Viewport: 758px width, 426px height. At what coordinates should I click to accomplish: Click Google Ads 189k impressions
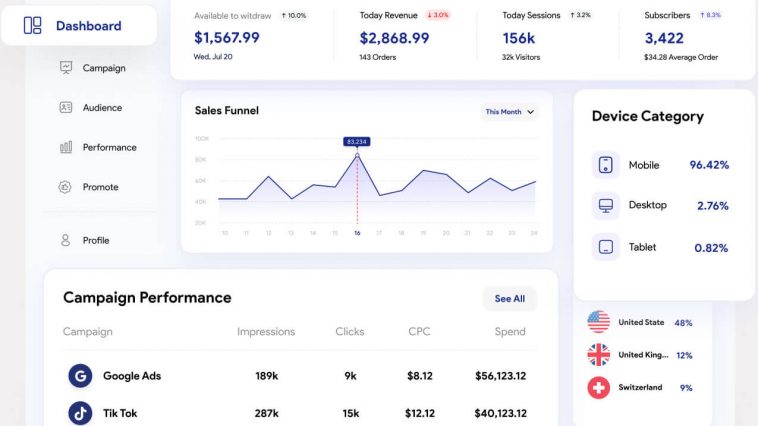point(266,376)
